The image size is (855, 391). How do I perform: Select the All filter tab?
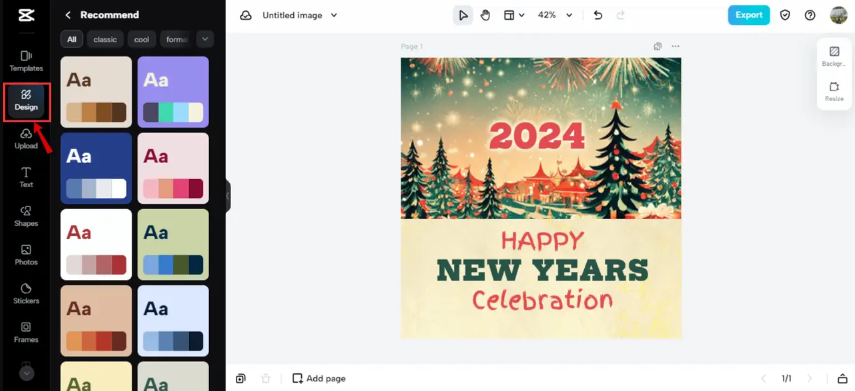[x=72, y=39]
